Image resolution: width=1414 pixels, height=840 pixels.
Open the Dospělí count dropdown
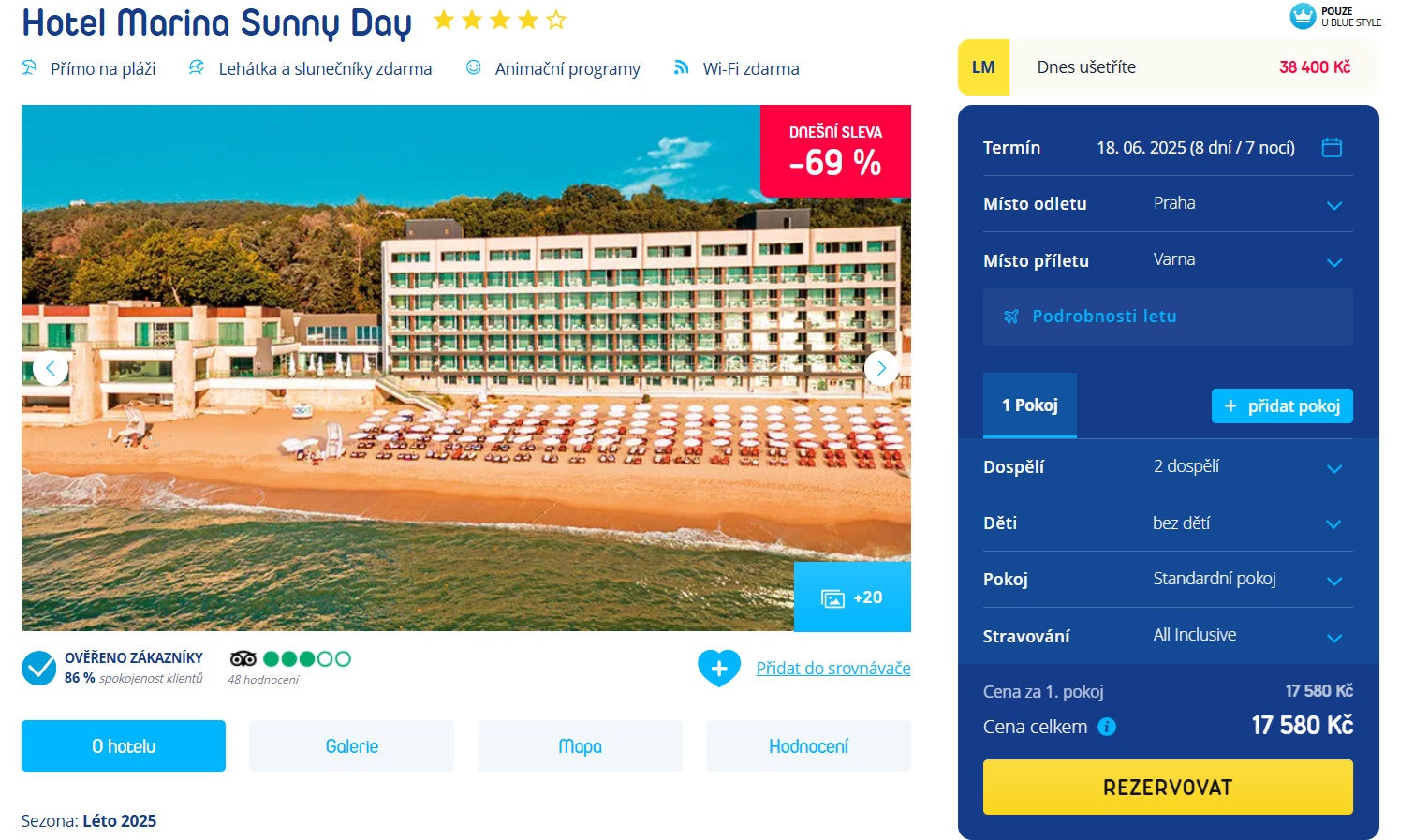(1334, 468)
